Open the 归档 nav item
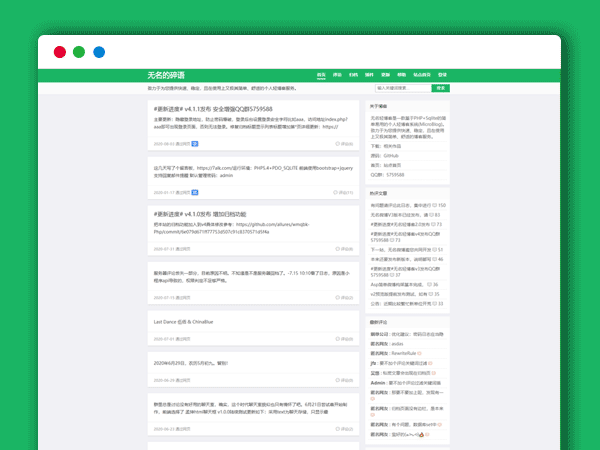Image resolution: width=600 pixels, height=450 pixels. coord(353,75)
